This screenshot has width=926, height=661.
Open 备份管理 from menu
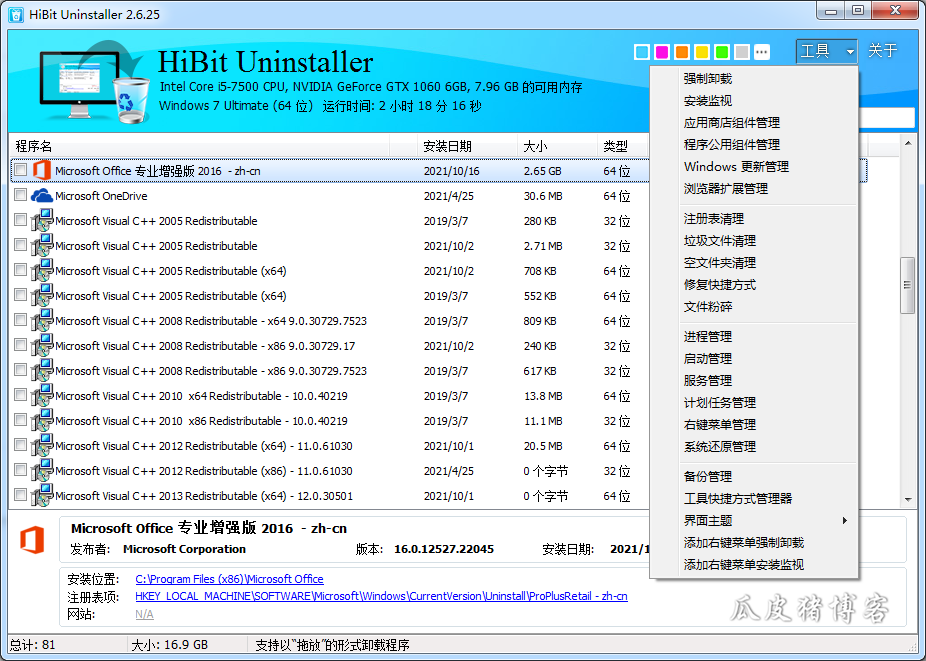pyautogui.click(x=754, y=477)
